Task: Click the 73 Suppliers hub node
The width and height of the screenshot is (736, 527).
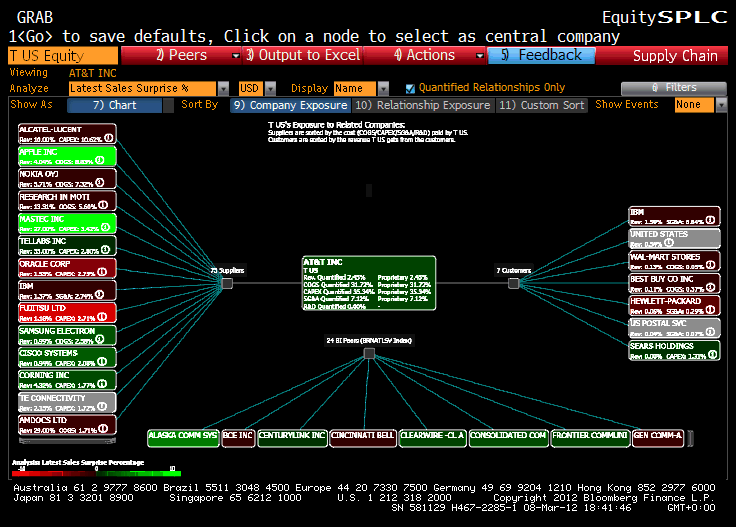Action: click(x=227, y=283)
